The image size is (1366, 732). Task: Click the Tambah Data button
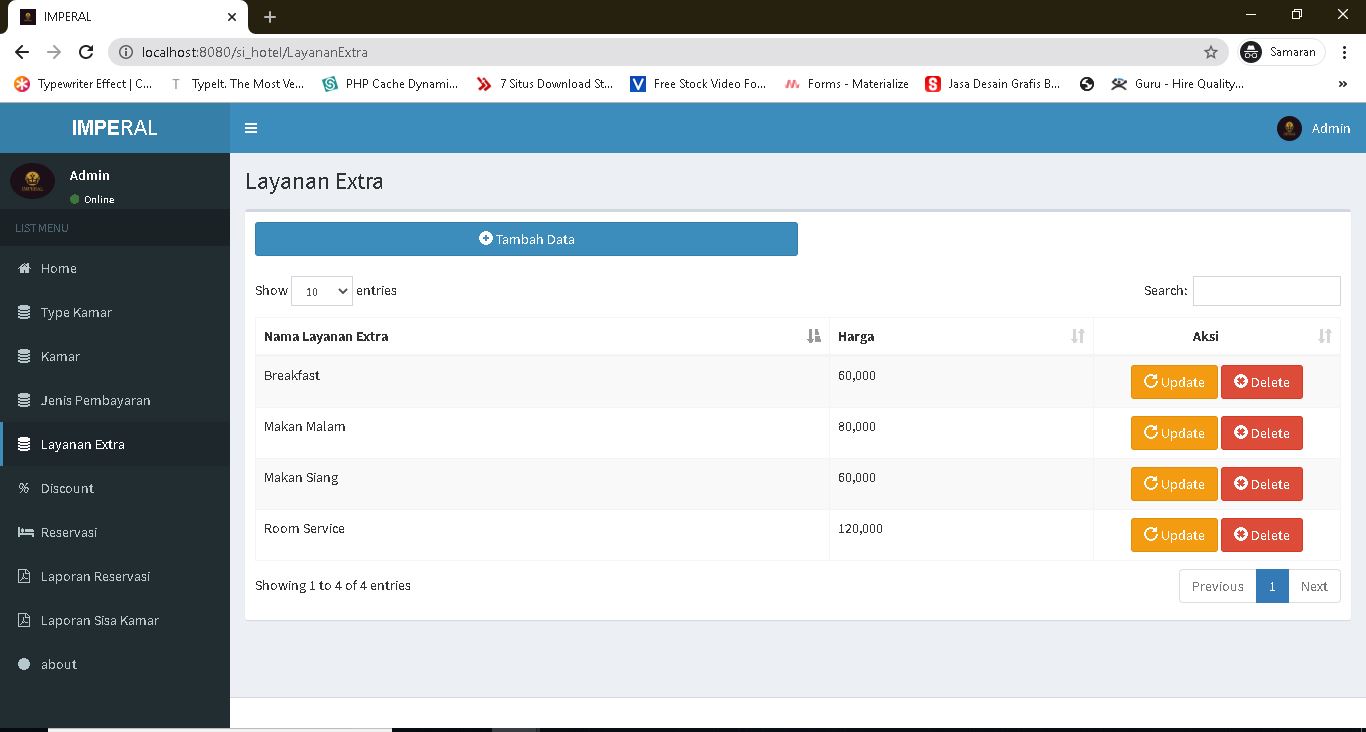526,239
